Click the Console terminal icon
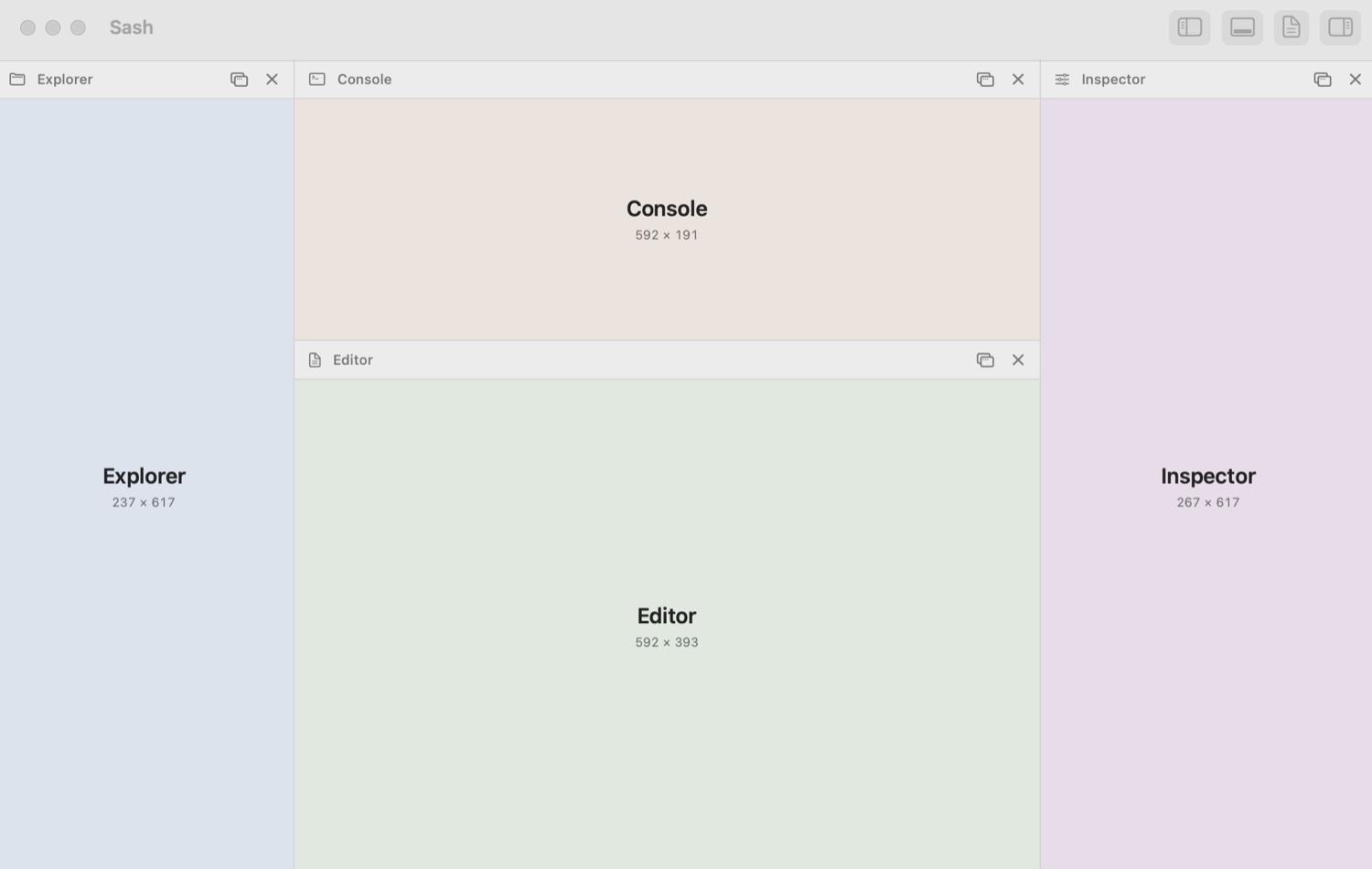Image resolution: width=1372 pixels, height=869 pixels. click(317, 80)
